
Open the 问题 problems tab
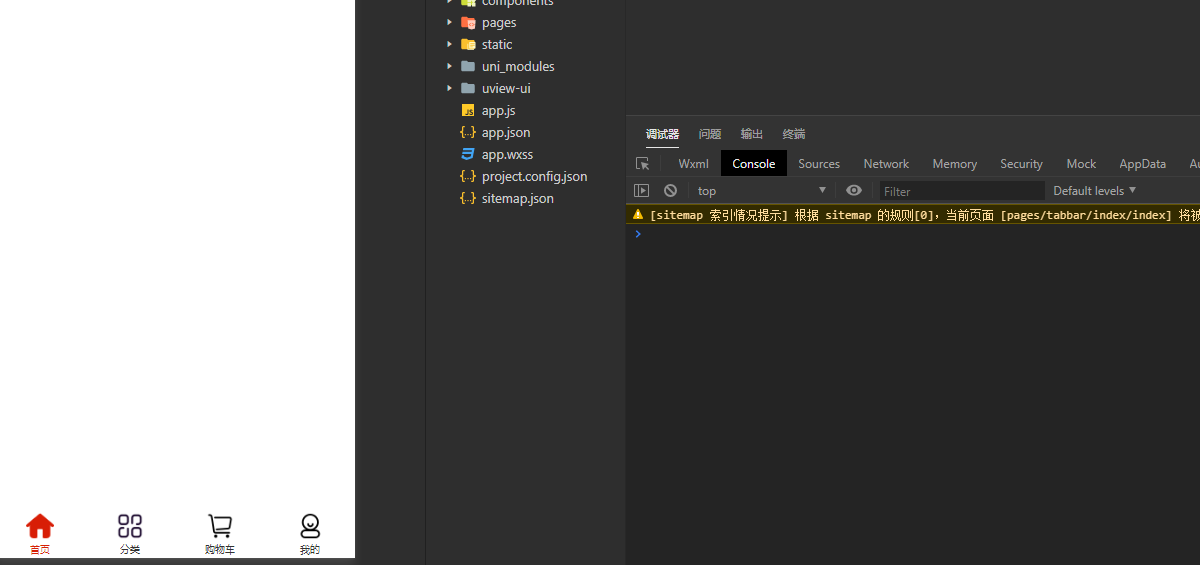pyautogui.click(x=710, y=134)
